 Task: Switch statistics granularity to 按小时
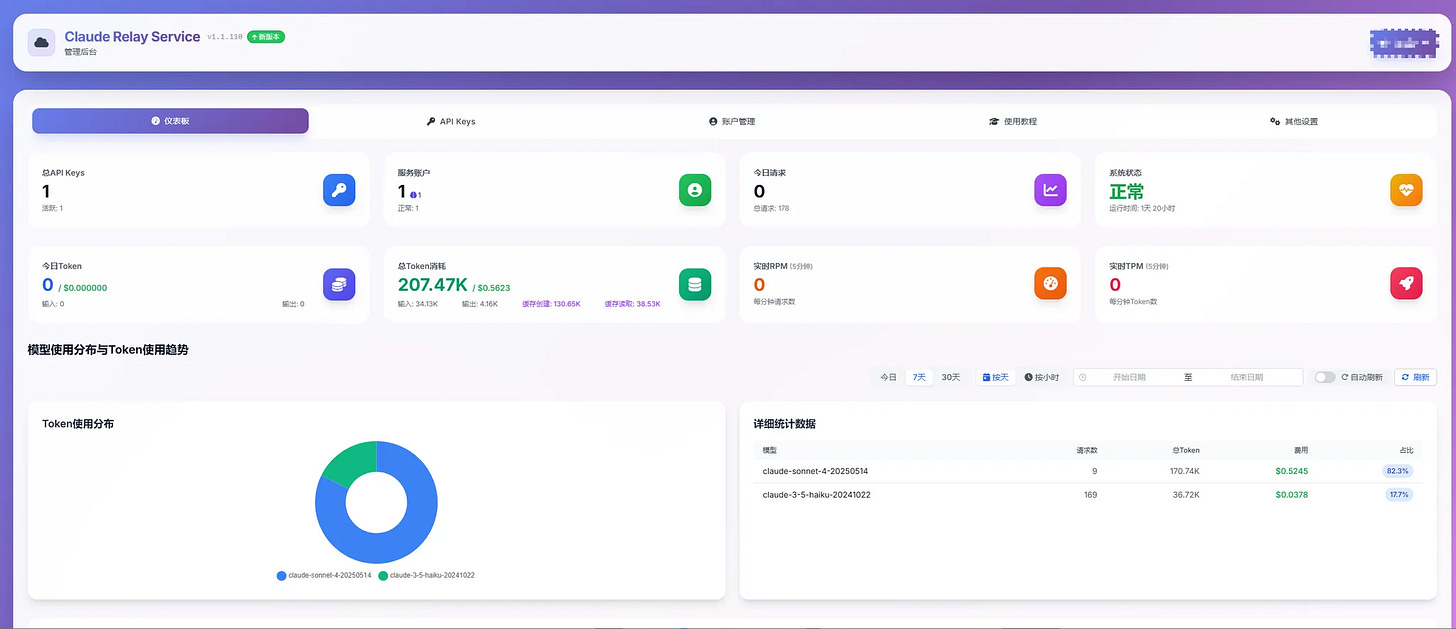(x=1041, y=377)
